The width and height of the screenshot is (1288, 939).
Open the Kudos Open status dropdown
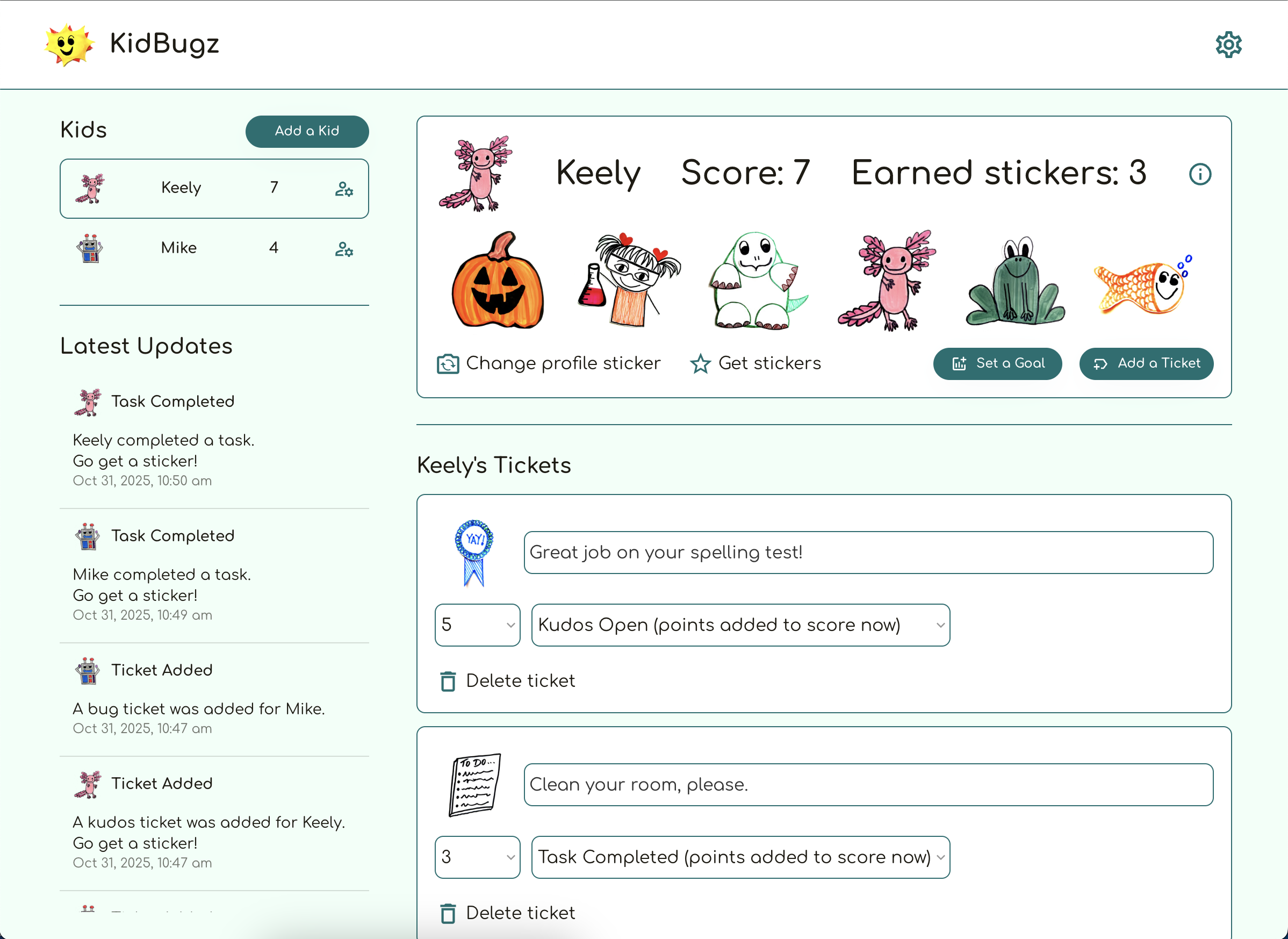point(740,625)
